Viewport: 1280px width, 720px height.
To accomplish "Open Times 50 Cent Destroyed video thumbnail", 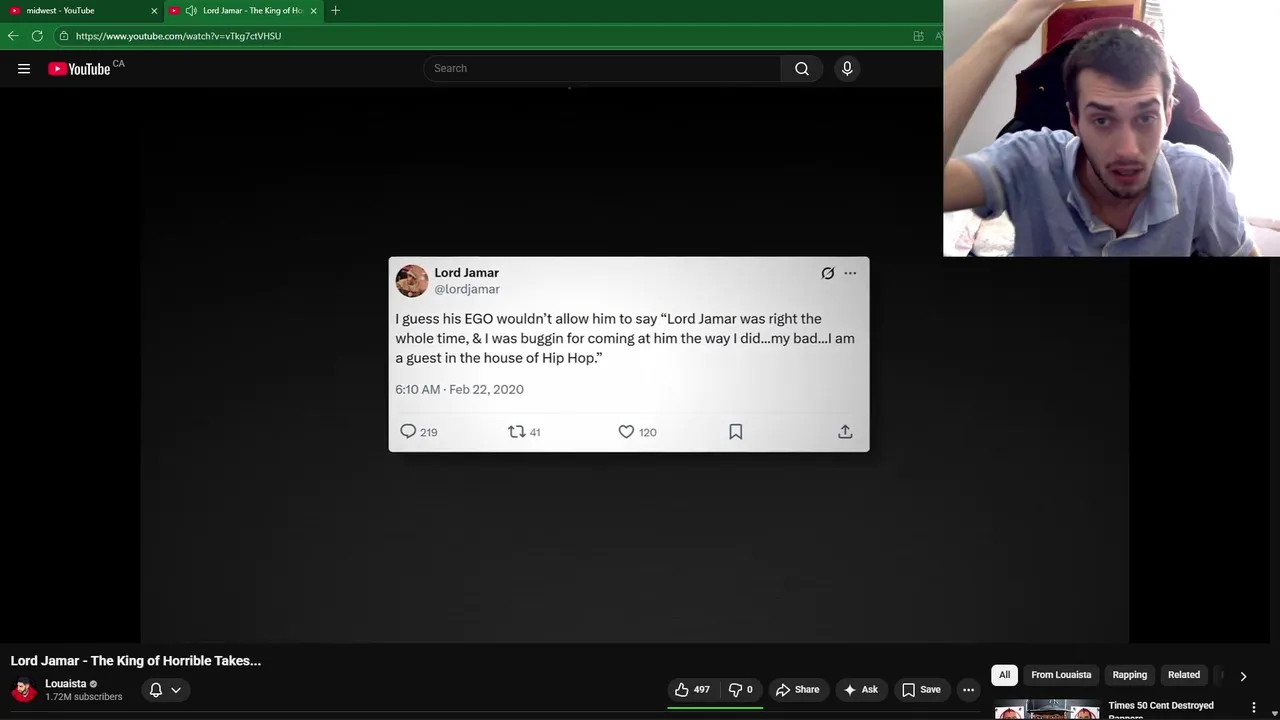I will (x=1047, y=710).
